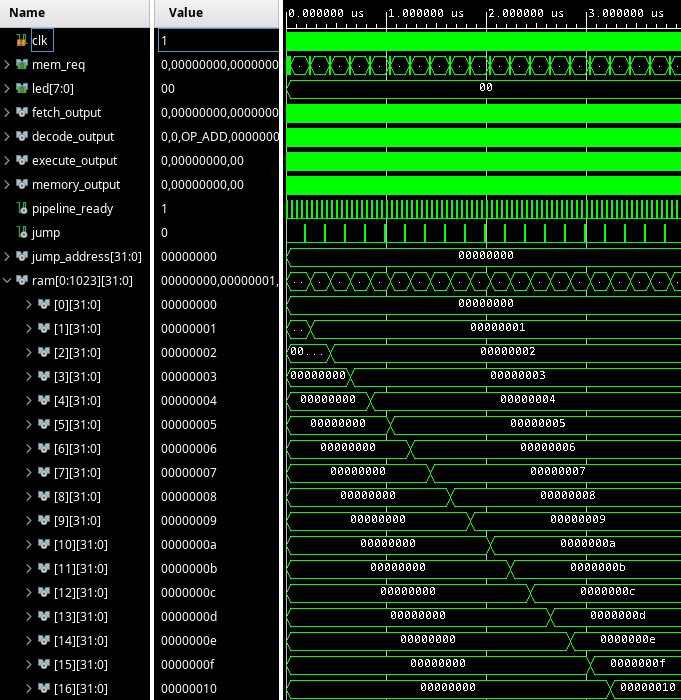Expand ram element [13][31:0] bits

29,617
